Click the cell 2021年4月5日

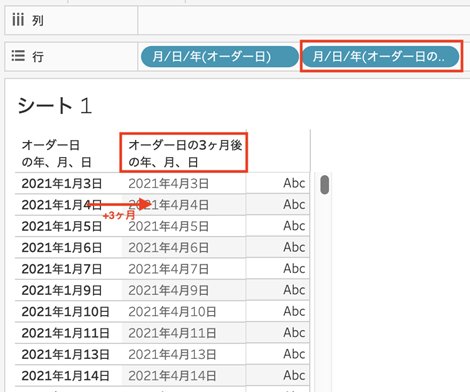click(168, 226)
